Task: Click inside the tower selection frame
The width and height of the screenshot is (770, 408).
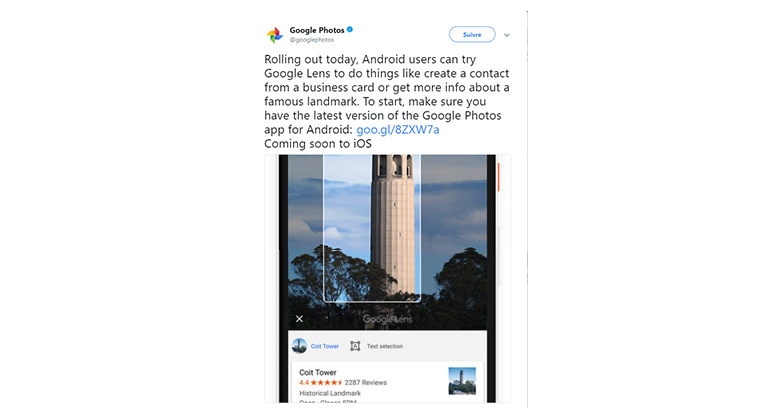Action: tap(372, 228)
